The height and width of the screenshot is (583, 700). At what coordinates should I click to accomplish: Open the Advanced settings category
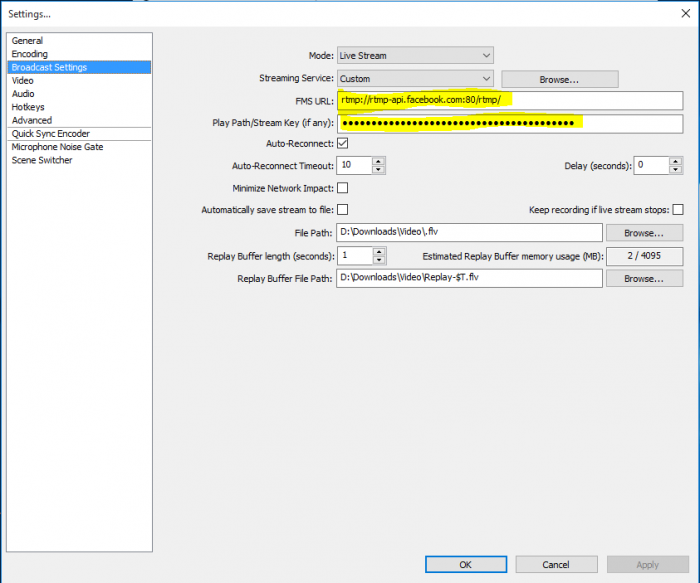click(x=79, y=121)
